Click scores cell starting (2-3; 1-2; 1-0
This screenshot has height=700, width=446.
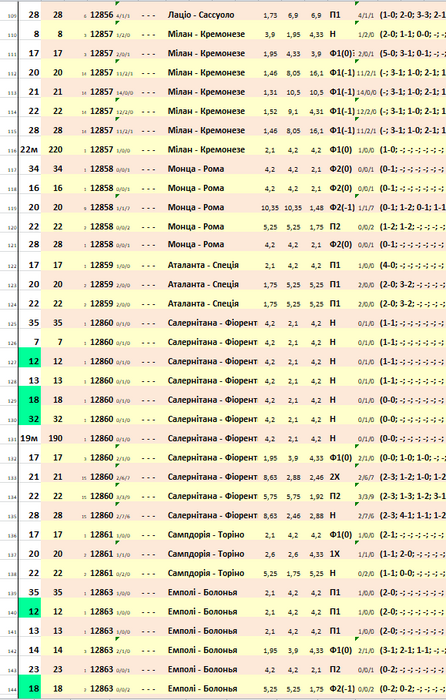point(412,477)
